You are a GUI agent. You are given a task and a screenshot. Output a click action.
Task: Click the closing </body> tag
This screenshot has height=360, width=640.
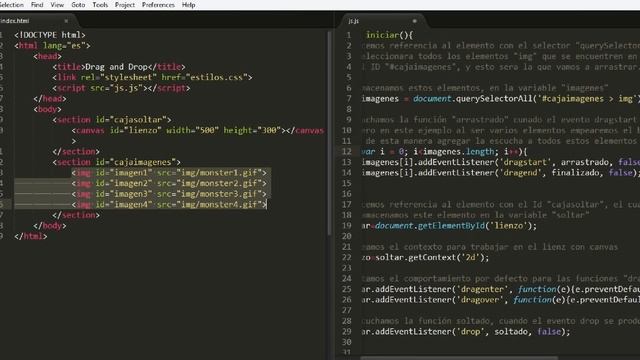[50, 226]
